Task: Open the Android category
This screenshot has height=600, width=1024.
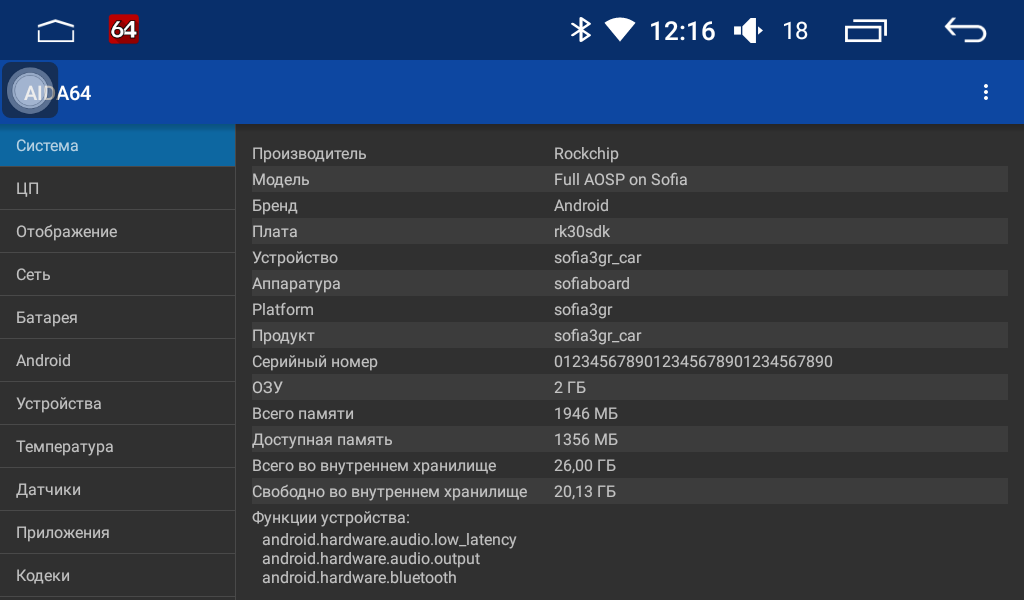Action: pyautogui.click(x=117, y=361)
